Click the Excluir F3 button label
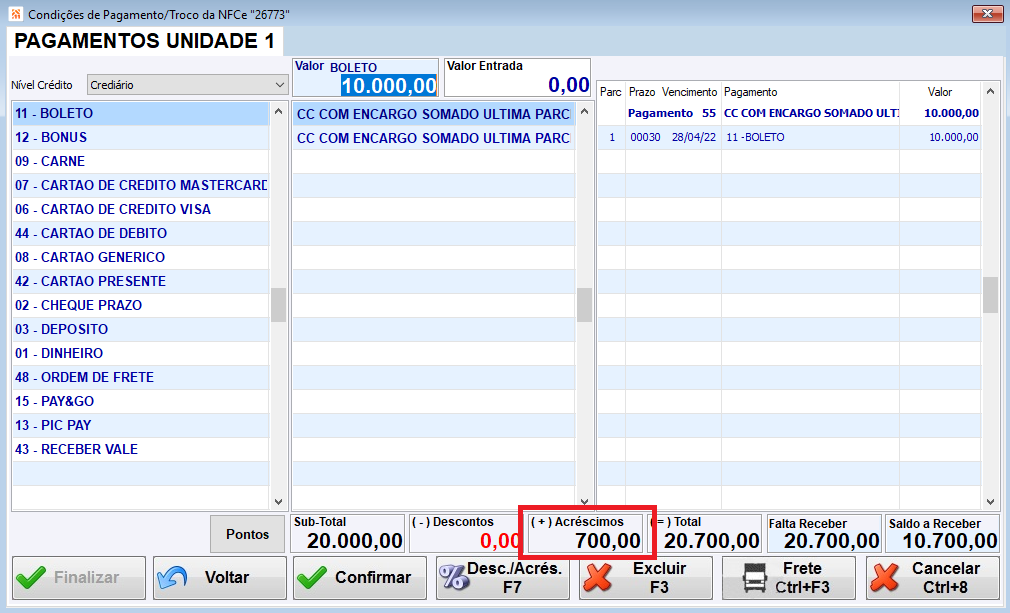This screenshot has width=1010, height=613. click(660, 578)
